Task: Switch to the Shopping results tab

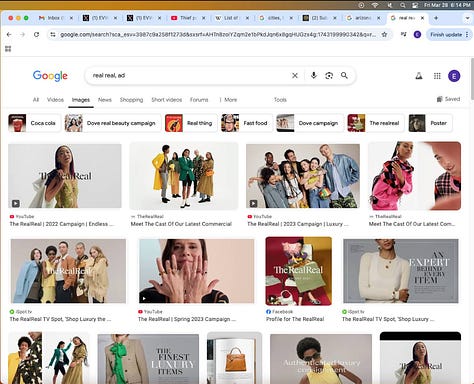Action: click(131, 100)
